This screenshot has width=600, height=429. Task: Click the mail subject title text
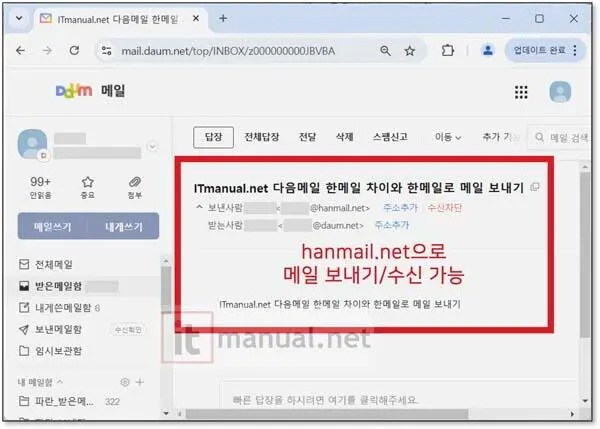coord(359,188)
